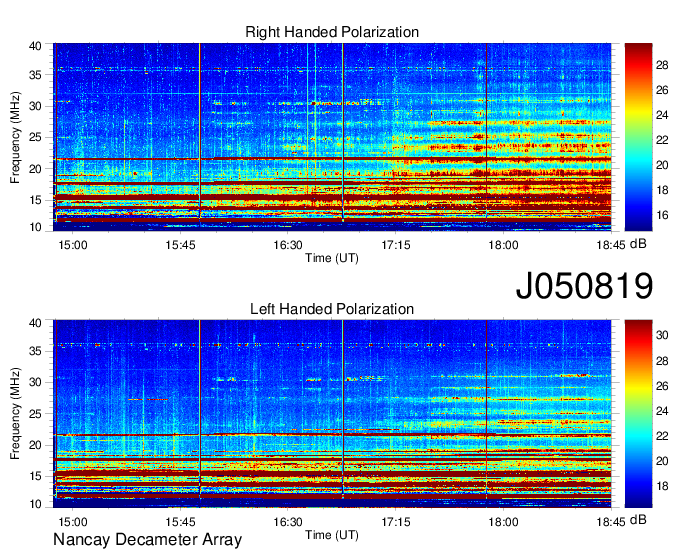Click the "24" dB label on Right Handed colorbar
The image size is (680, 552).
click(662, 115)
